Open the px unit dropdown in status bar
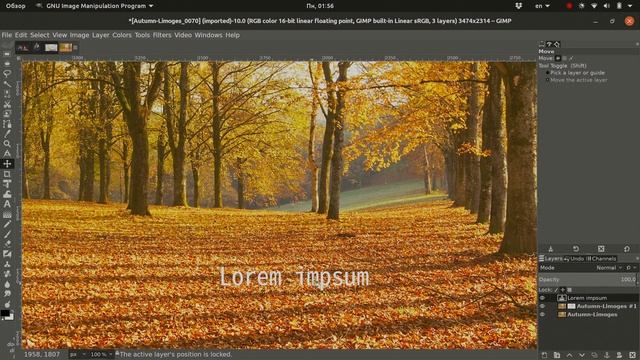640x360 pixels. [77, 354]
